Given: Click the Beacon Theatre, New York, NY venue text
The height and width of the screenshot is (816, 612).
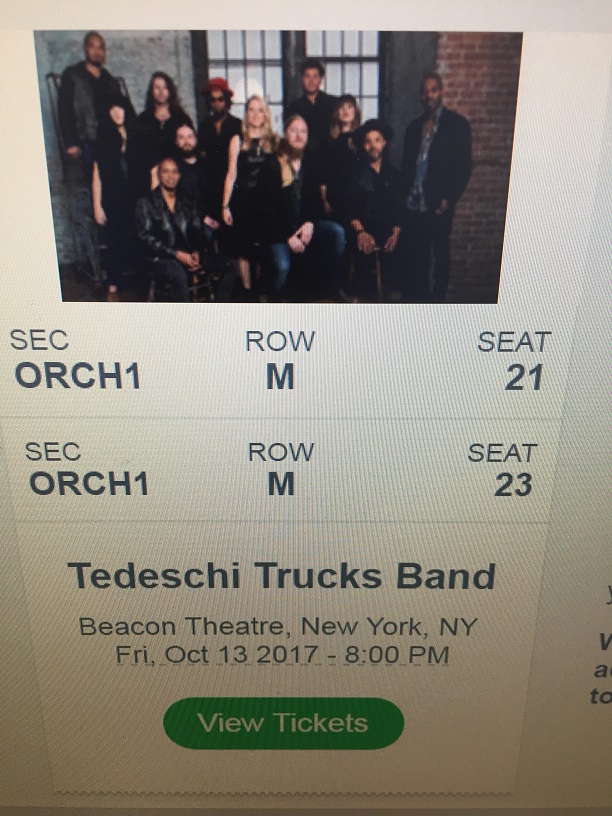Looking at the screenshot, I should tap(278, 627).
